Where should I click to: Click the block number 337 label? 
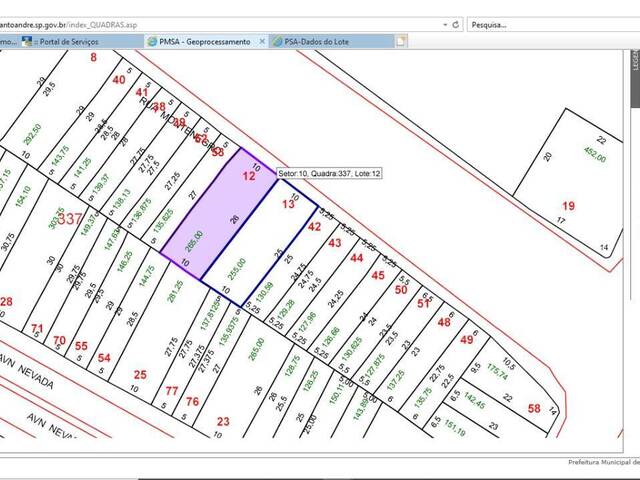click(x=69, y=218)
